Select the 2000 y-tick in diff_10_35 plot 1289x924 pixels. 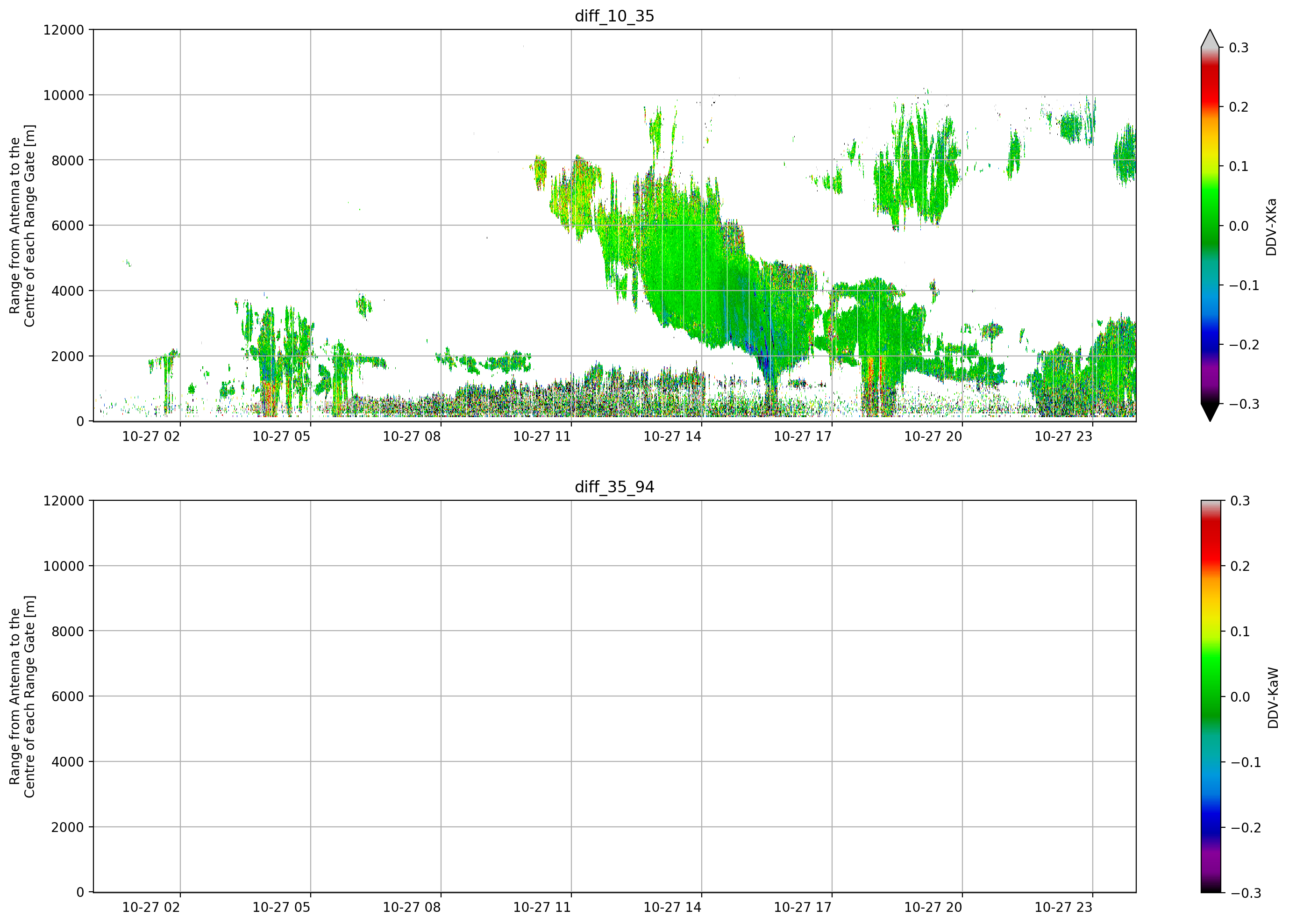point(68,356)
